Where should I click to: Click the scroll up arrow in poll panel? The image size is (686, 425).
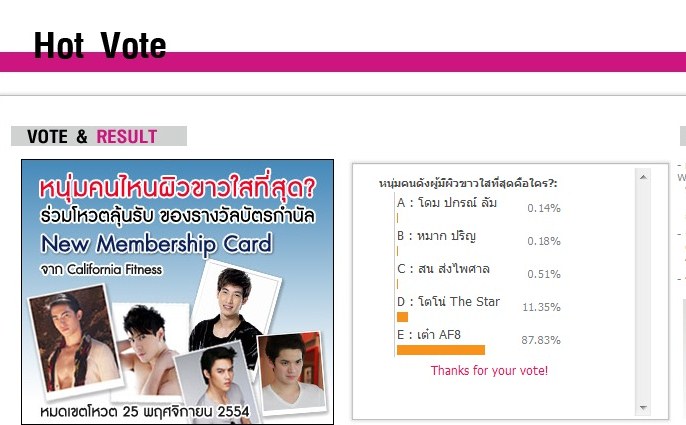click(643, 177)
